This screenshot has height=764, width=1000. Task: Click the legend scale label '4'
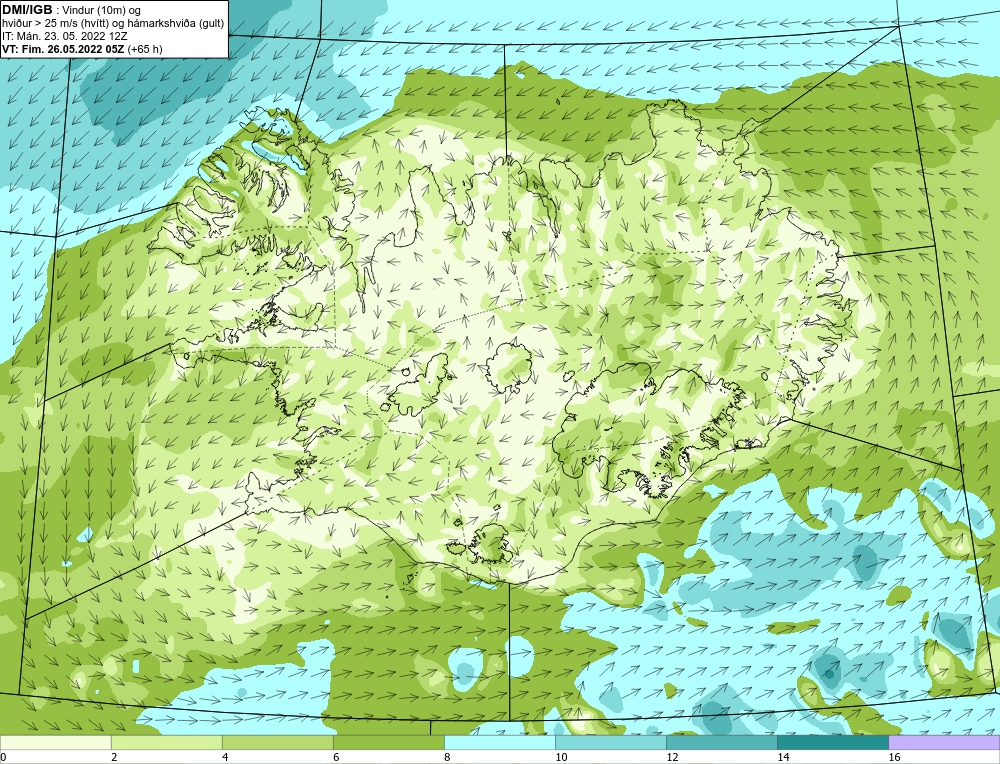point(225,757)
